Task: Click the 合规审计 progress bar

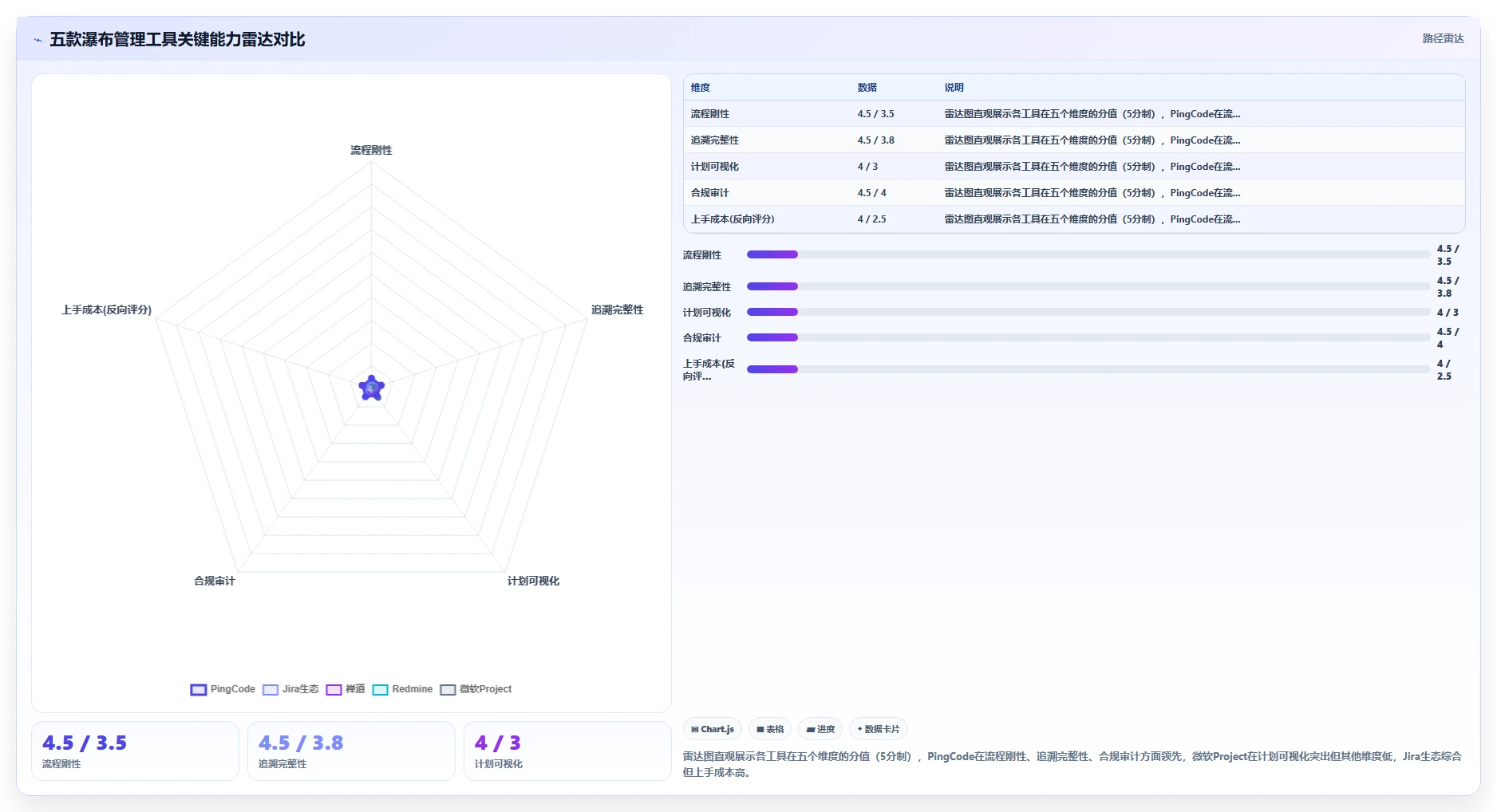Action: [1088, 337]
